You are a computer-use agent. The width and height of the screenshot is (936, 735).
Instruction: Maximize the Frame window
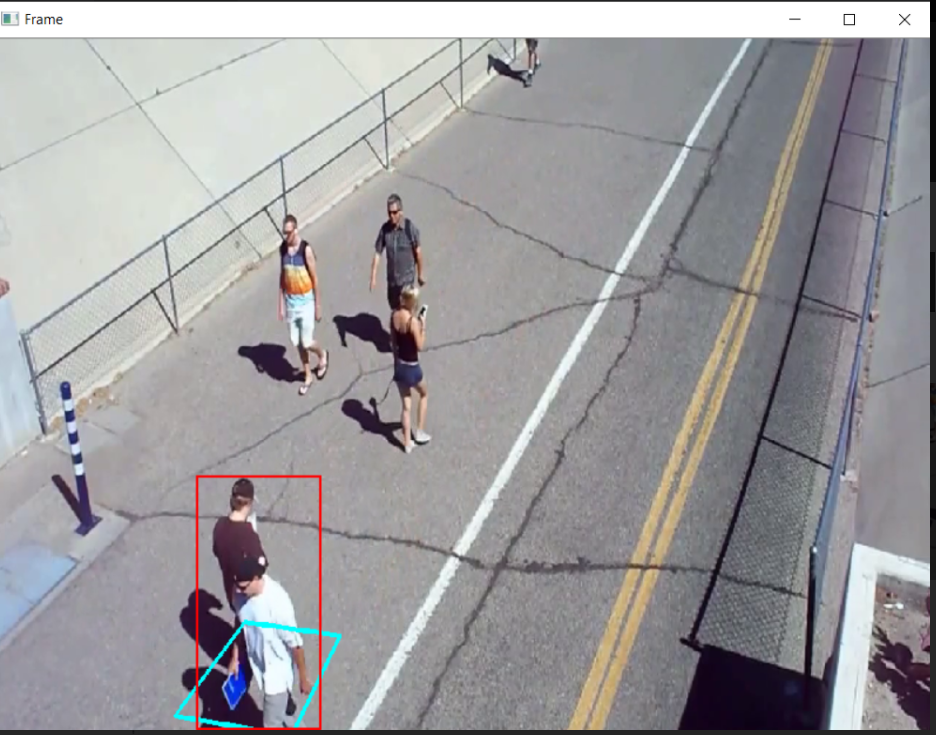coord(849,19)
